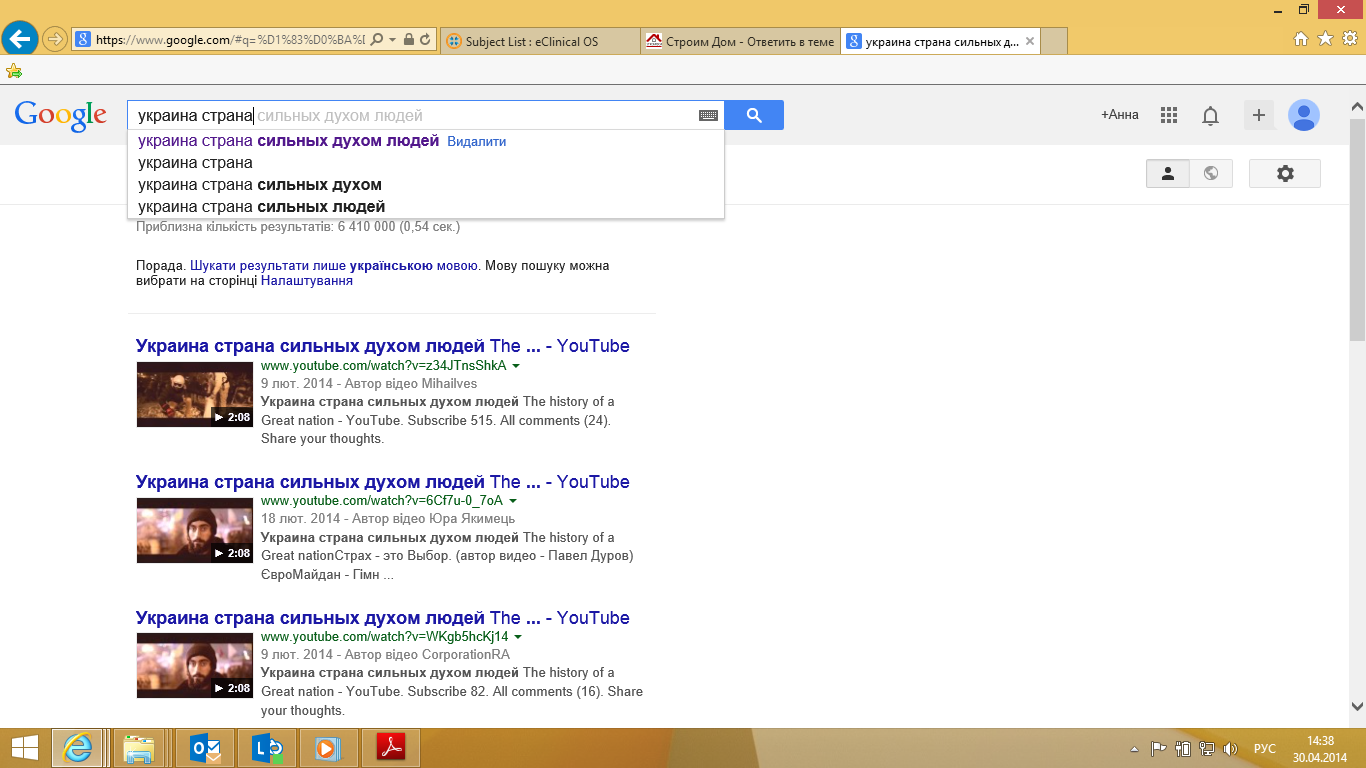The width and height of the screenshot is (1366, 768).
Task: Open Outlook from the taskbar
Action: click(x=207, y=748)
